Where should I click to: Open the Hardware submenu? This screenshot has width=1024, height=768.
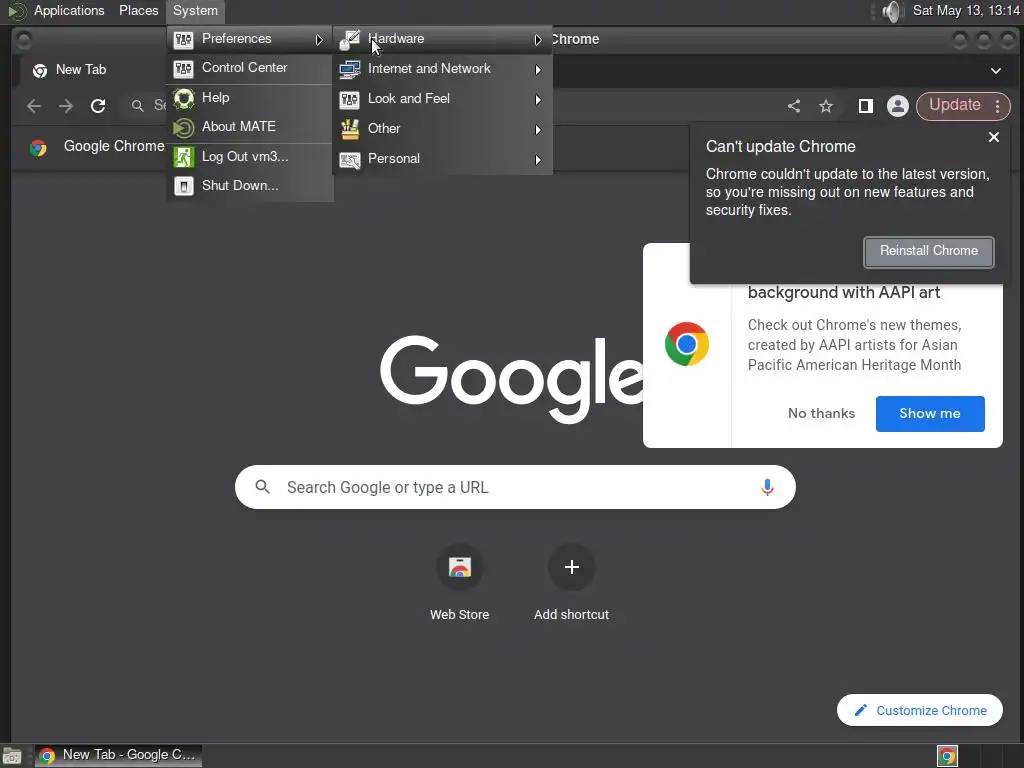443,39
